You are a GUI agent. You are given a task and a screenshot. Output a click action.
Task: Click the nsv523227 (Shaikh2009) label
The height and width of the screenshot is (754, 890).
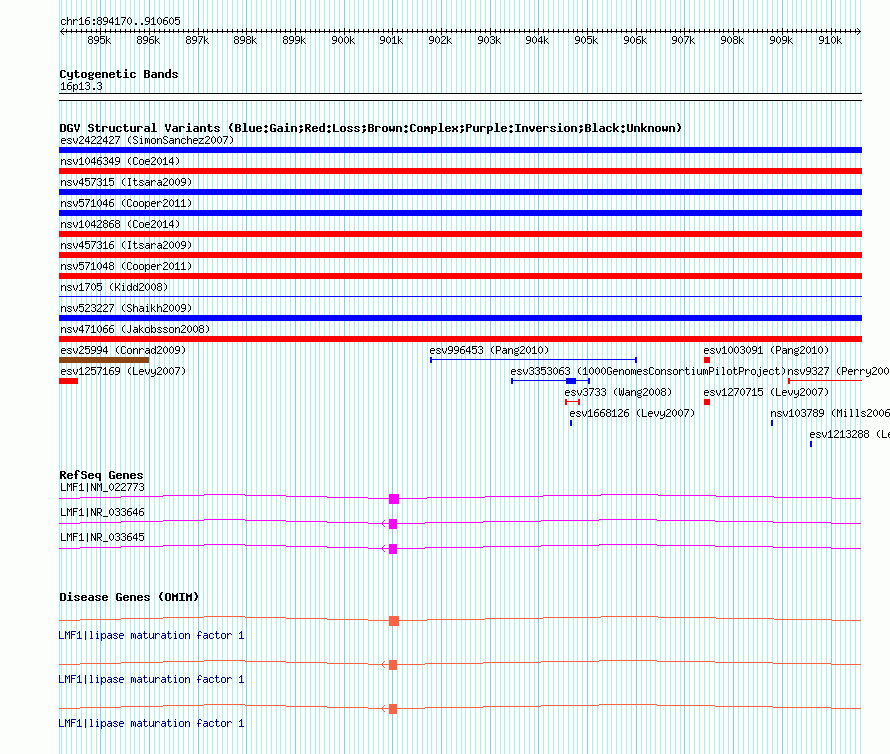point(126,308)
